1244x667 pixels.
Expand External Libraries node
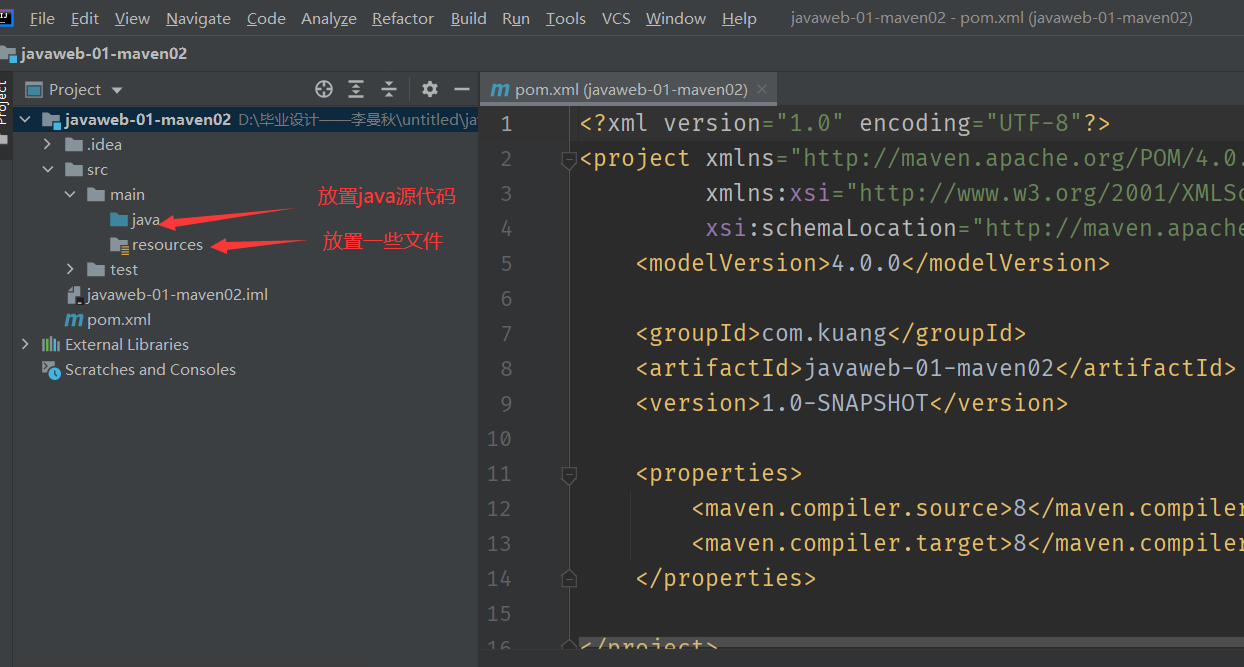pos(25,345)
